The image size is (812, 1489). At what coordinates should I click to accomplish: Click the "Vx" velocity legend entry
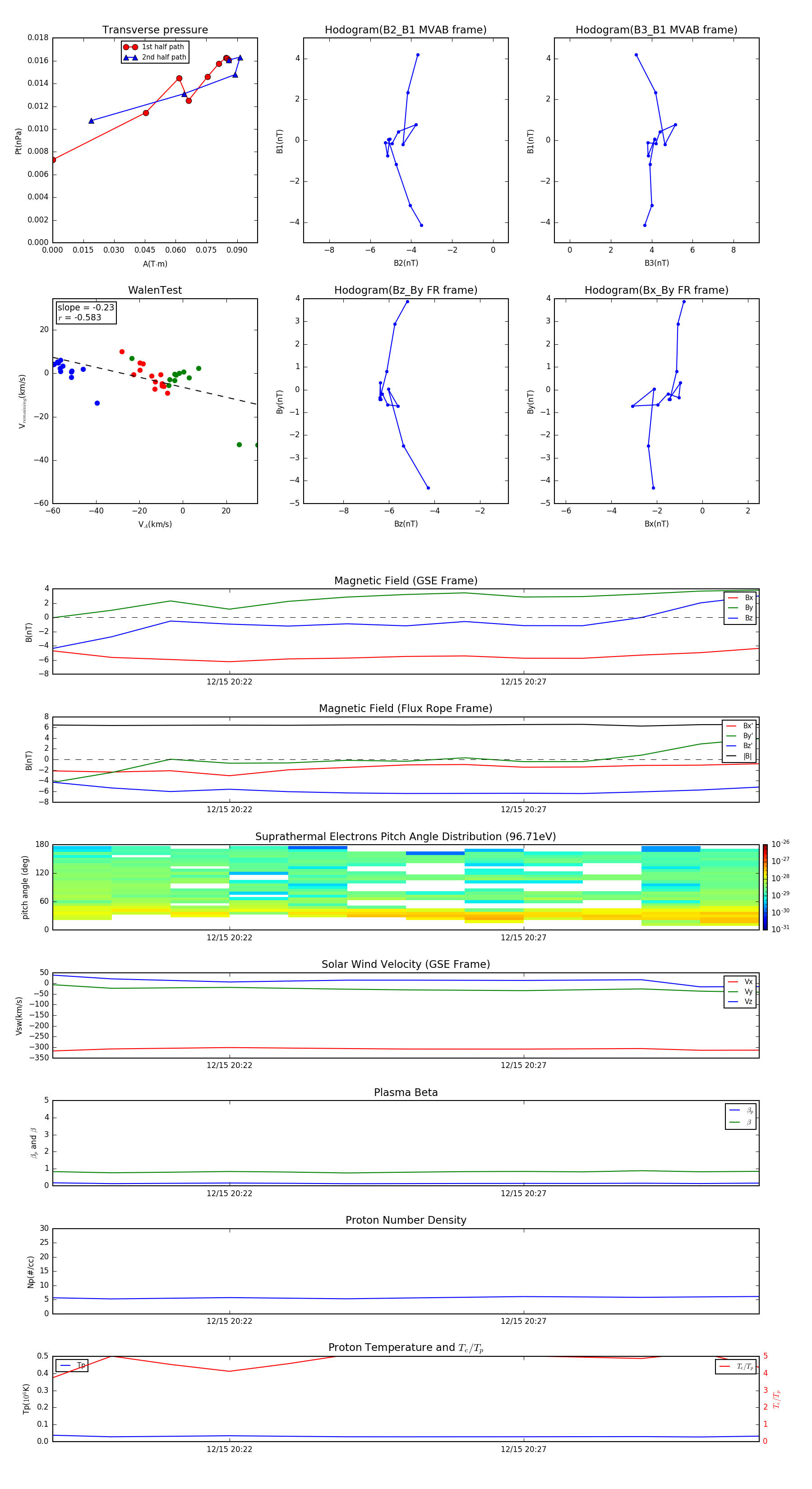point(740,981)
